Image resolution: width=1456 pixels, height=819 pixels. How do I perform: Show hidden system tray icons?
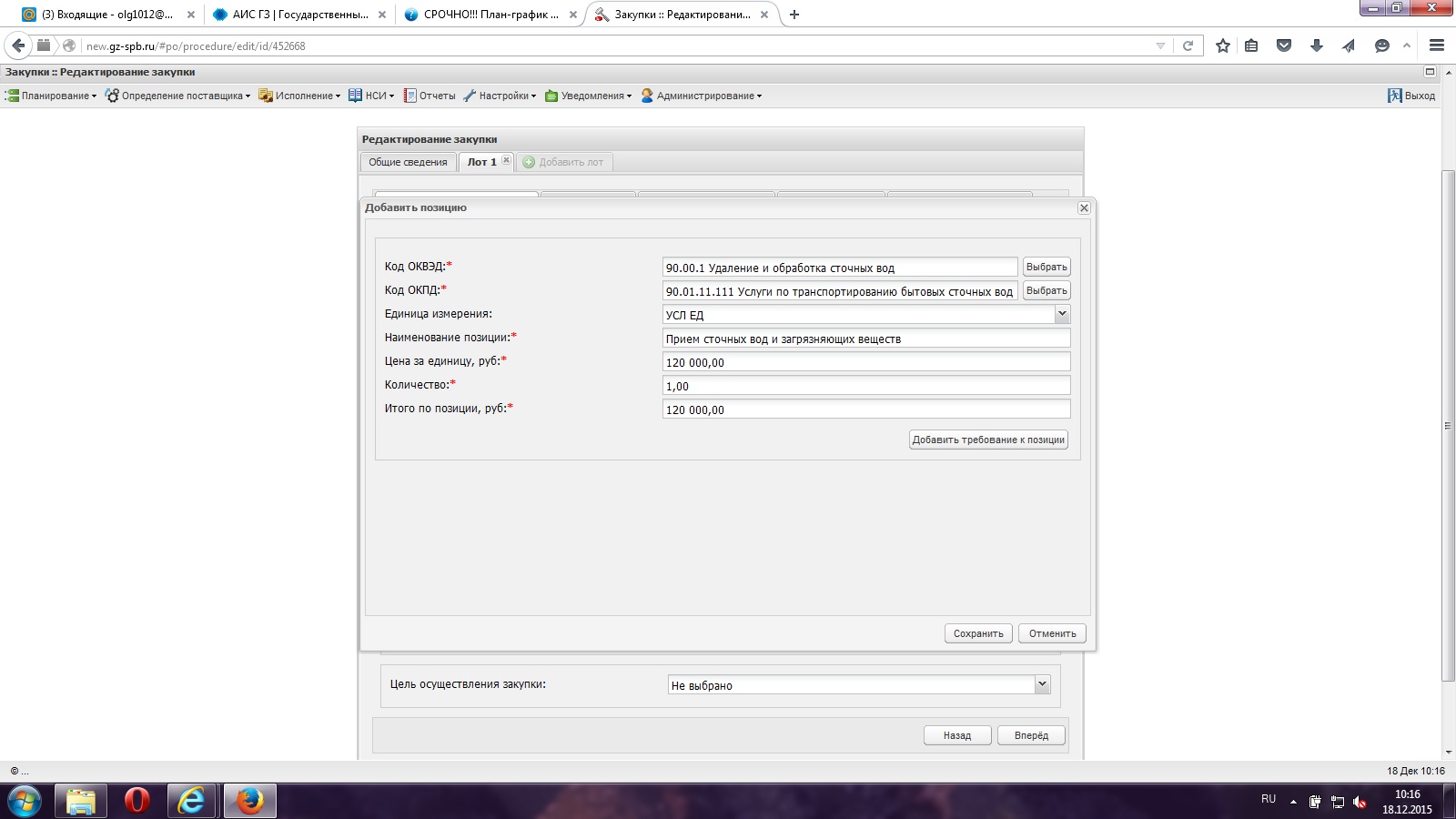(x=1293, y=802)
